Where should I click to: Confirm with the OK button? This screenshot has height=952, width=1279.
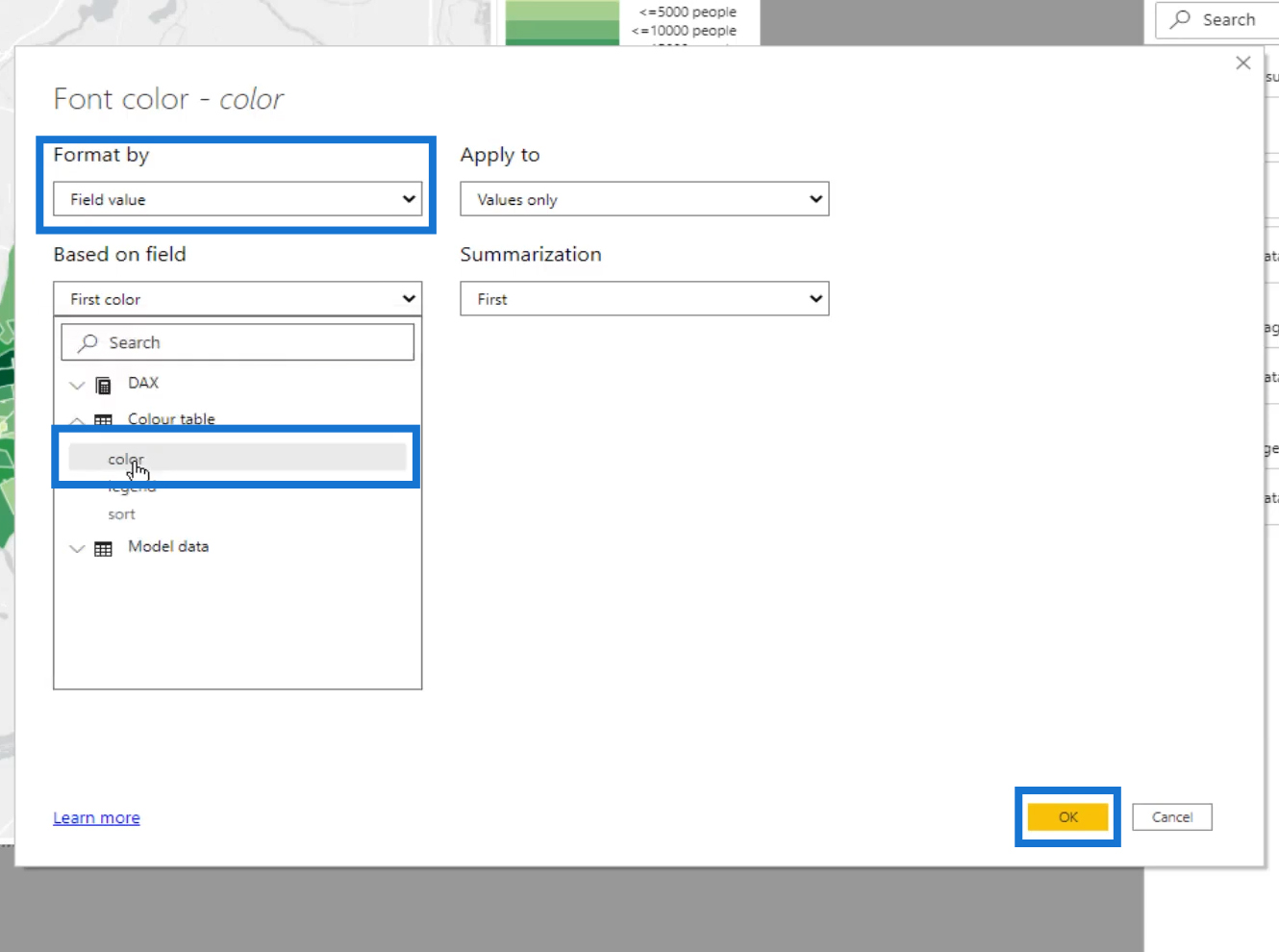click(1068, 817)
